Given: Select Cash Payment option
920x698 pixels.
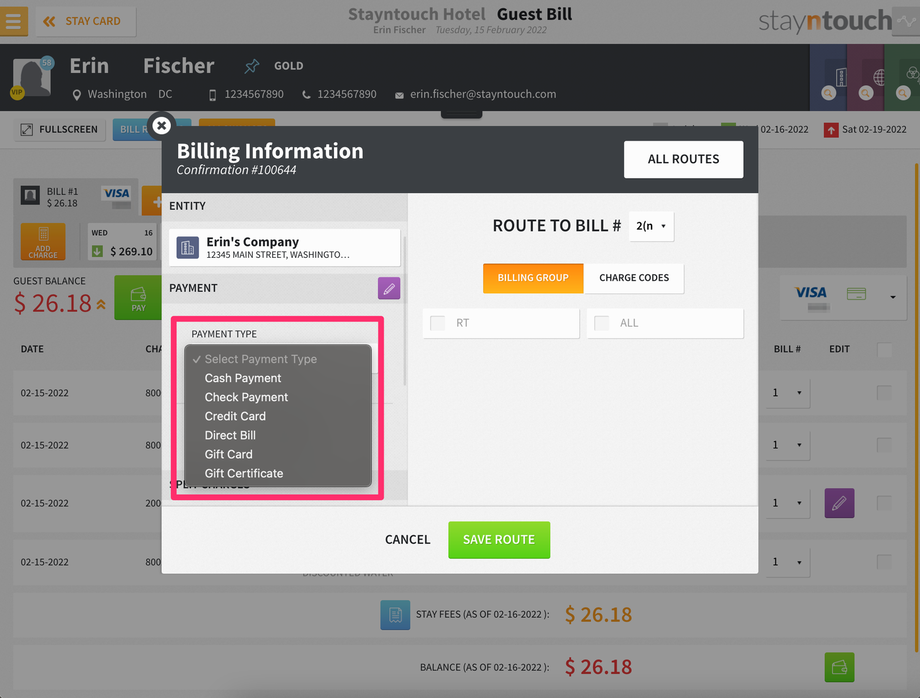Looking at the screenshot, I should (278, 378).
